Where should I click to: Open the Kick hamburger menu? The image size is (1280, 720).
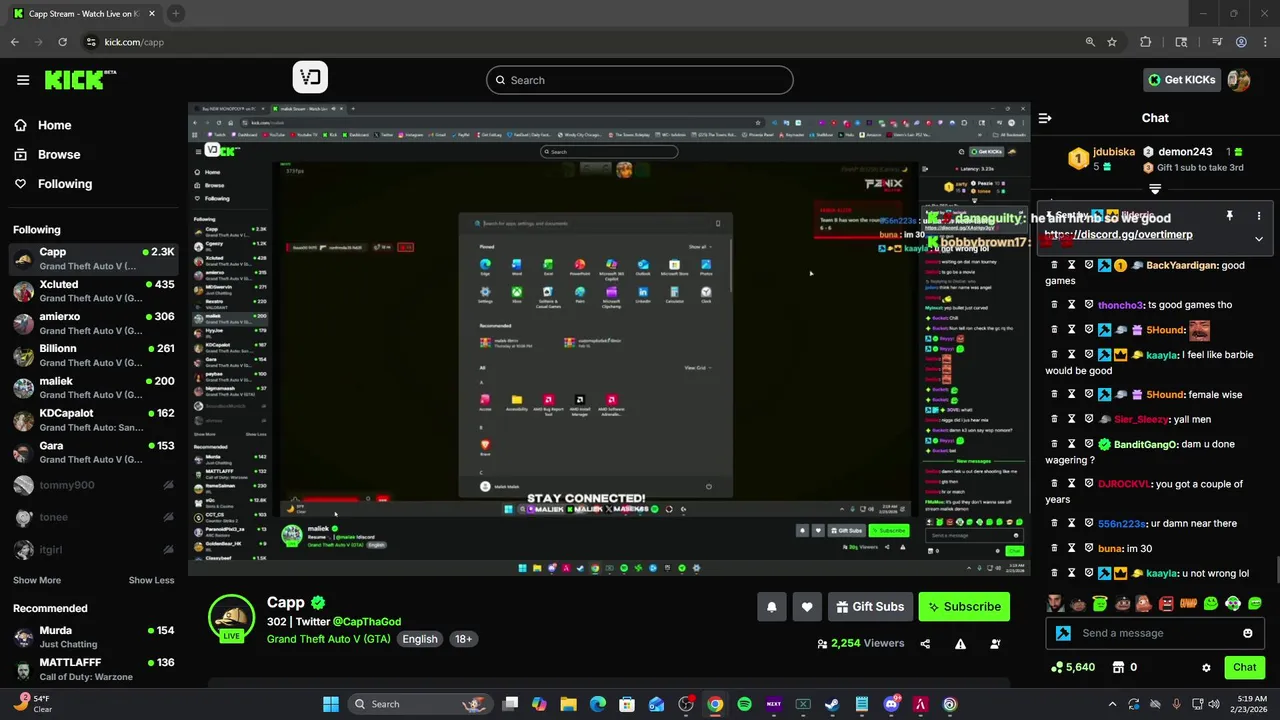[x=23, y=80]
